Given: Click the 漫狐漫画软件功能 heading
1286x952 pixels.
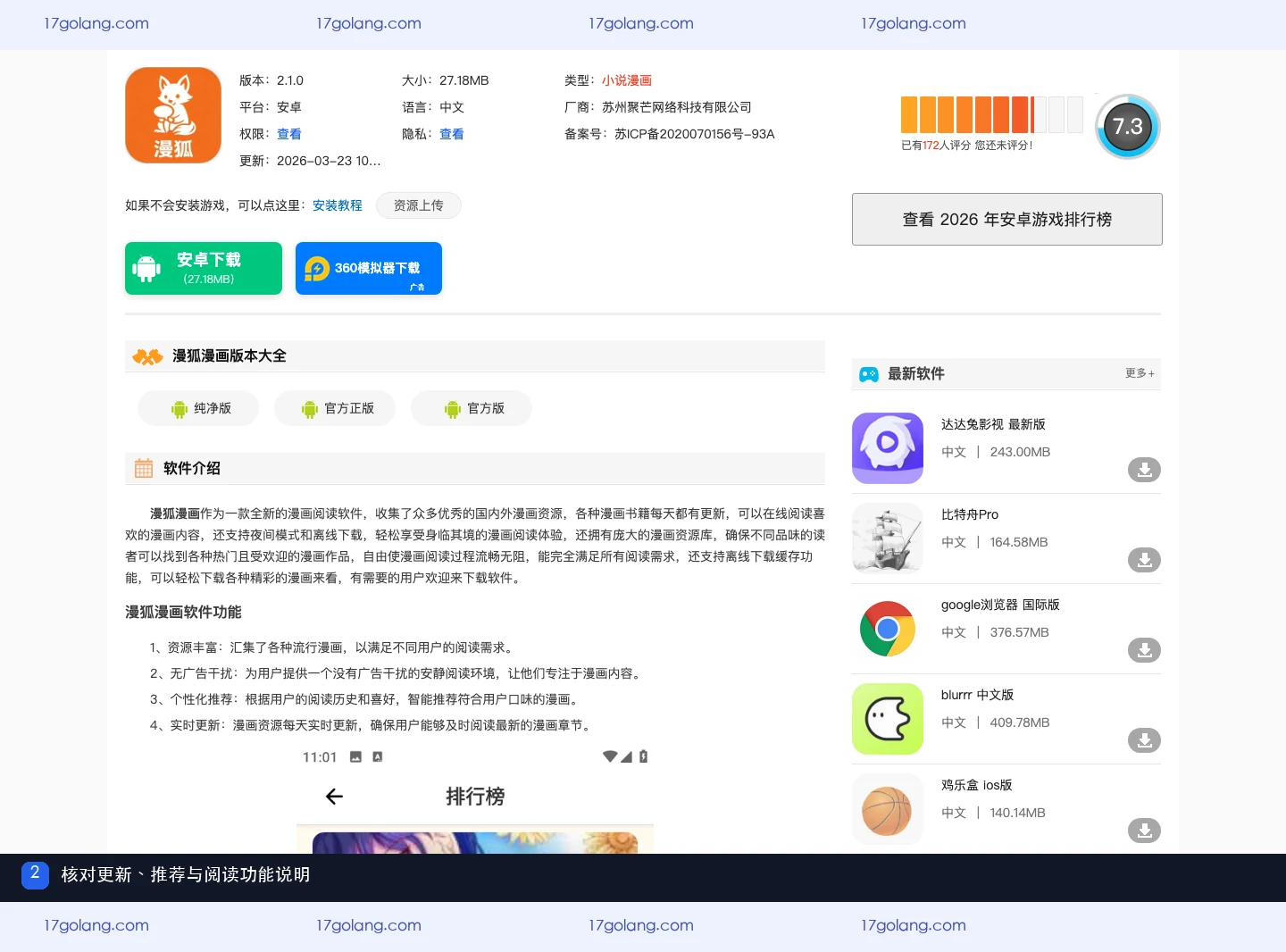Looking at the screenshot, I should 183,612.
